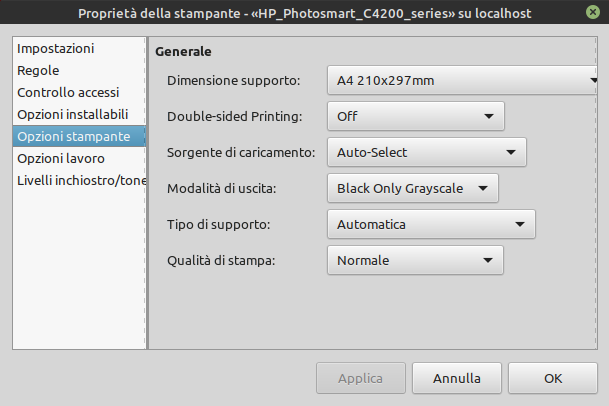
Task: Expand the Double-sided Printing dropdown
Action: click(415, 116)
